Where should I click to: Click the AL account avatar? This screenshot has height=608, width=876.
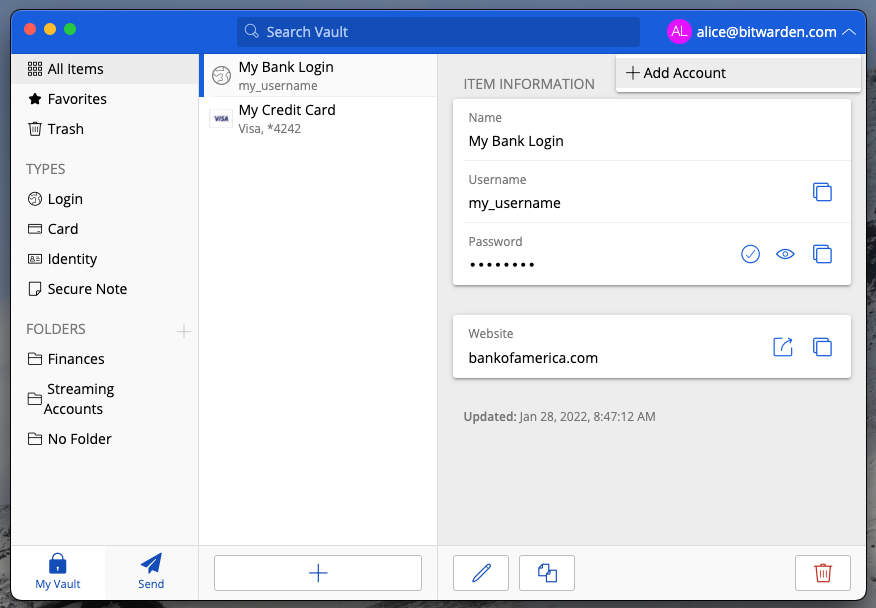click(679, 31)
